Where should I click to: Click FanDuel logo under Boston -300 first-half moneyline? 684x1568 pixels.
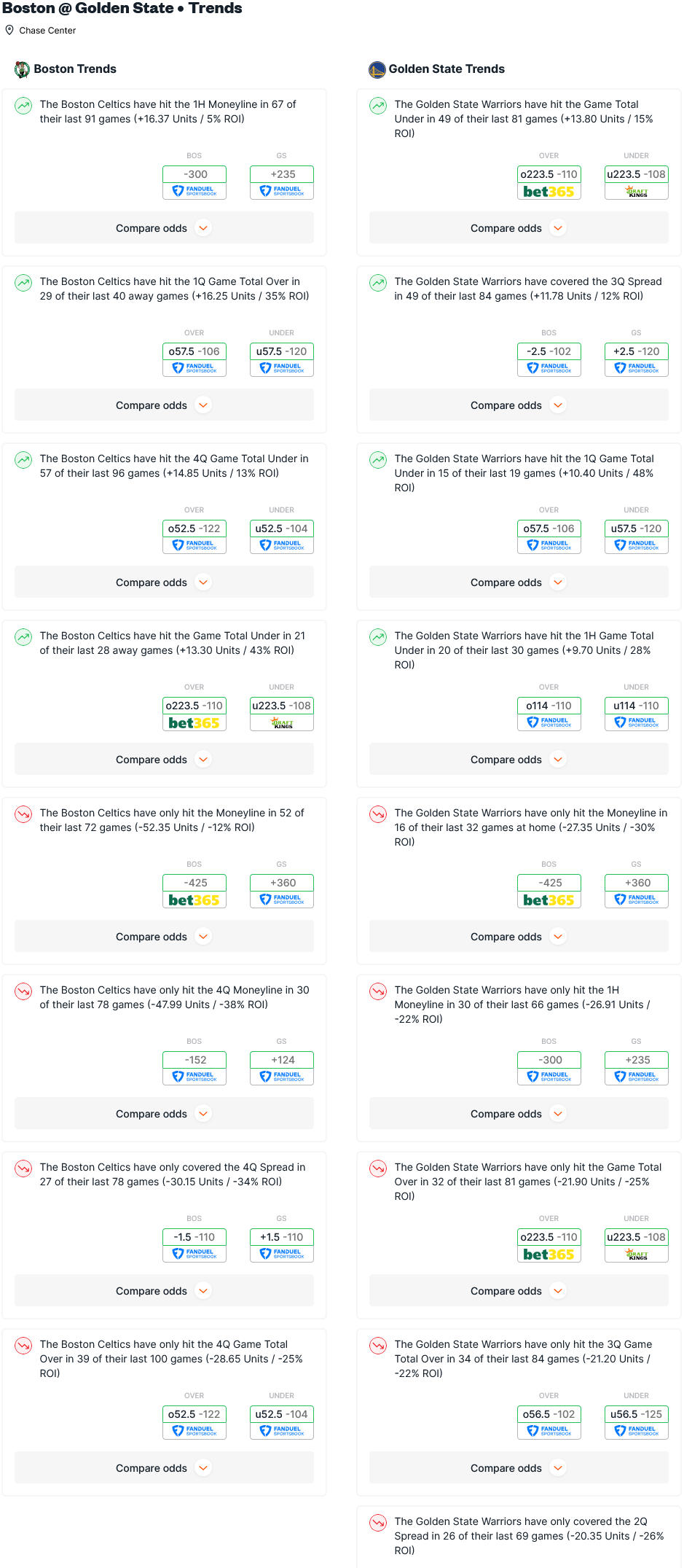pos(194,192)
